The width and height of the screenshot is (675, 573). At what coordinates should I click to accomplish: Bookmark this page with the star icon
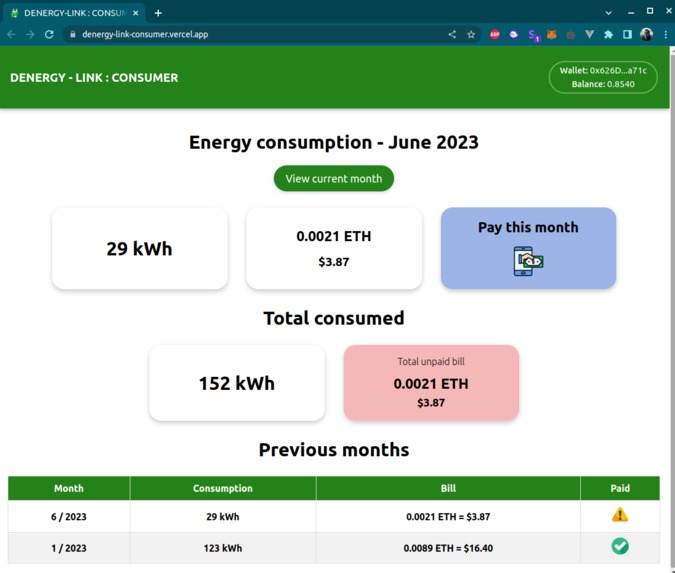(471, 34)
